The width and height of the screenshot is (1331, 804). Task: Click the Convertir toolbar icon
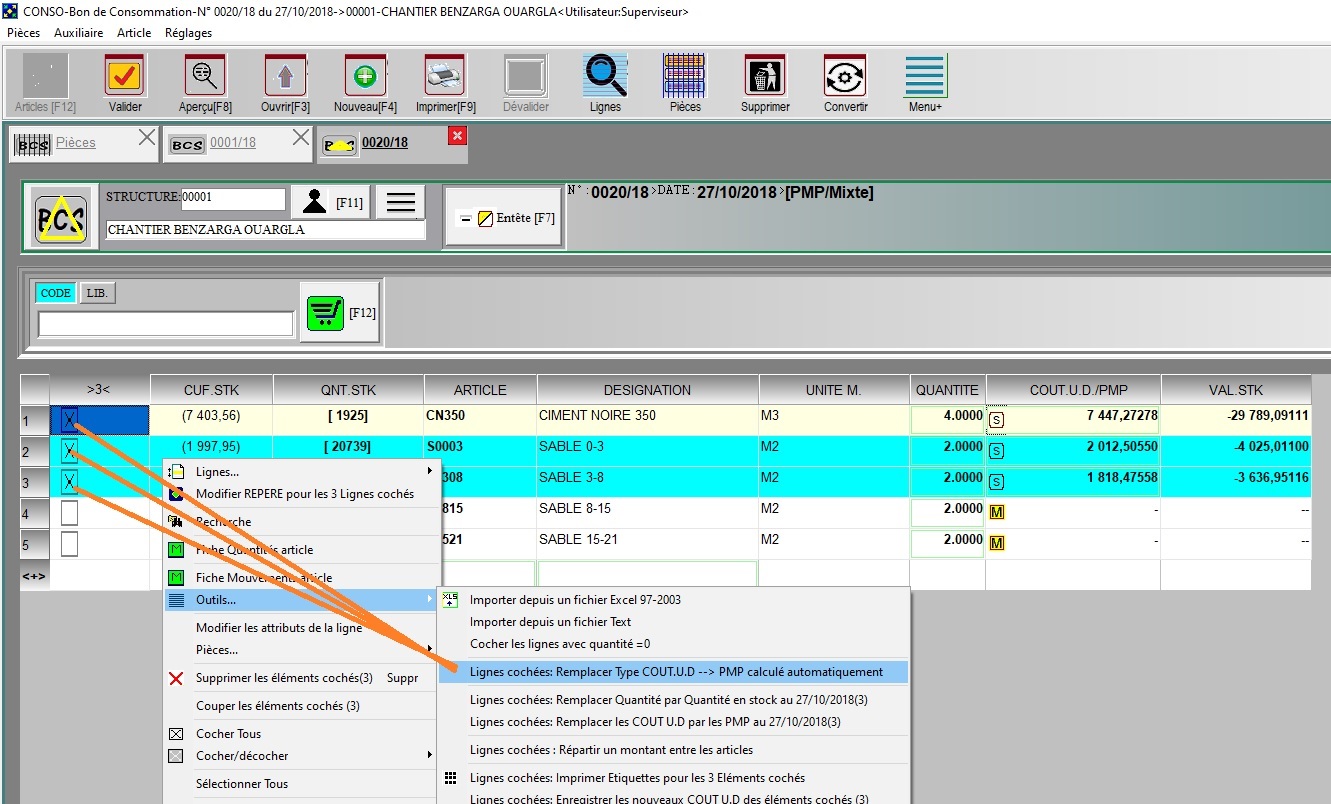click(845, 76)
